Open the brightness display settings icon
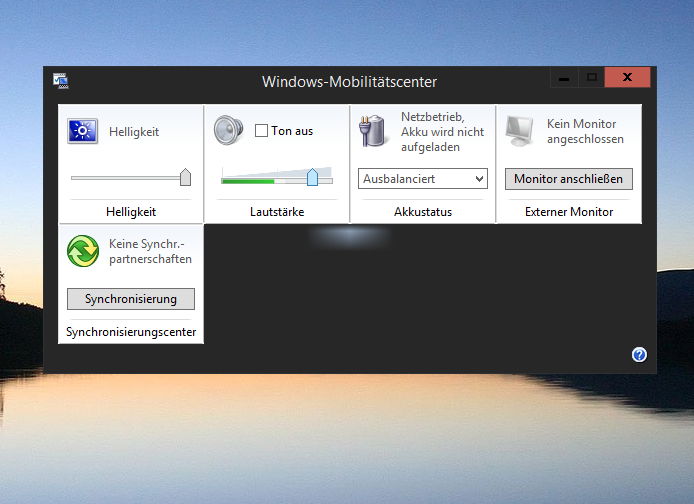Image resolution: width=694 pixels, height=504 pixels. [x=82, y=131]
